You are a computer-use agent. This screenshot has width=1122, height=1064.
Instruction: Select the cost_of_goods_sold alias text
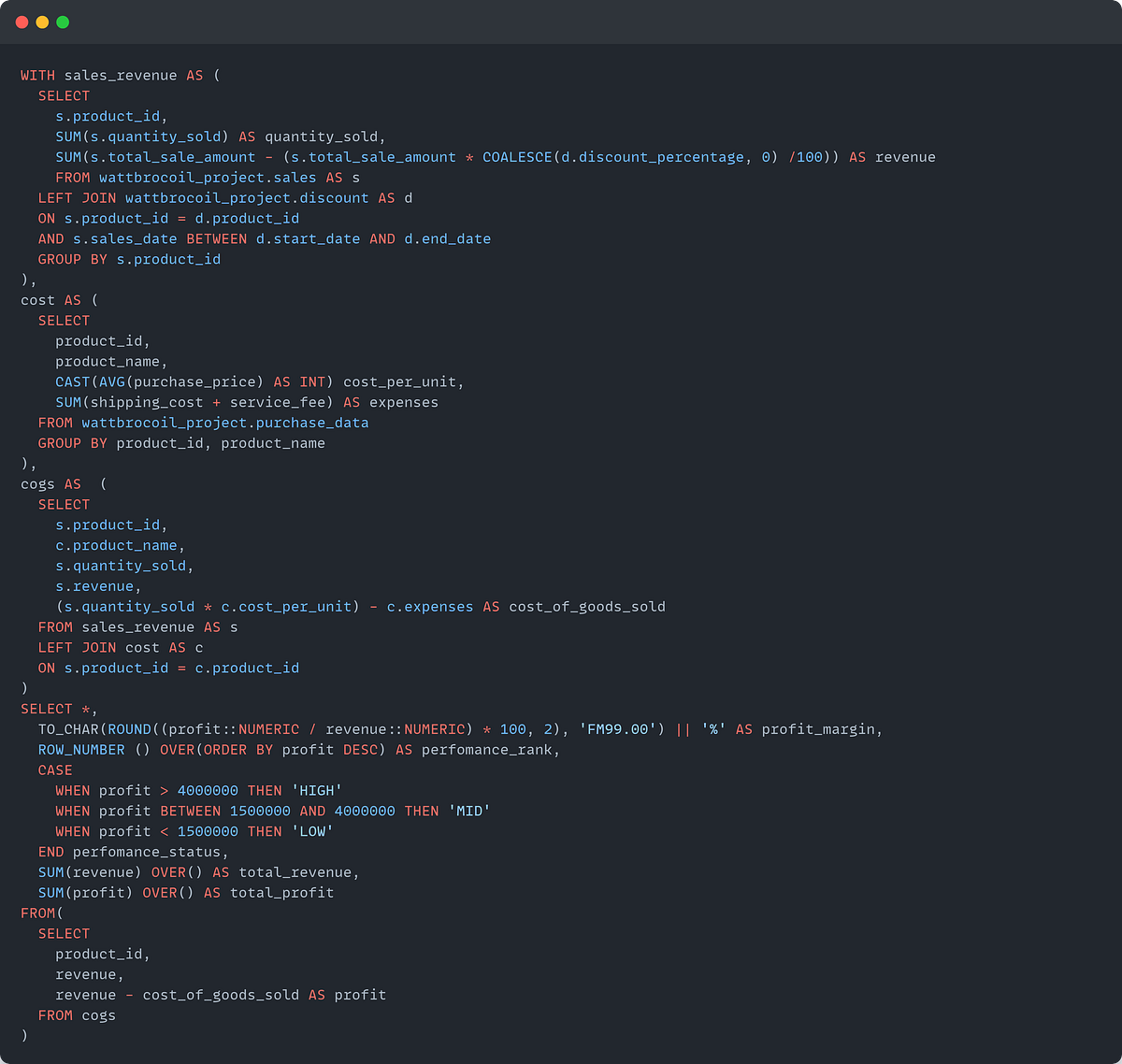click(x=586, y=606)
